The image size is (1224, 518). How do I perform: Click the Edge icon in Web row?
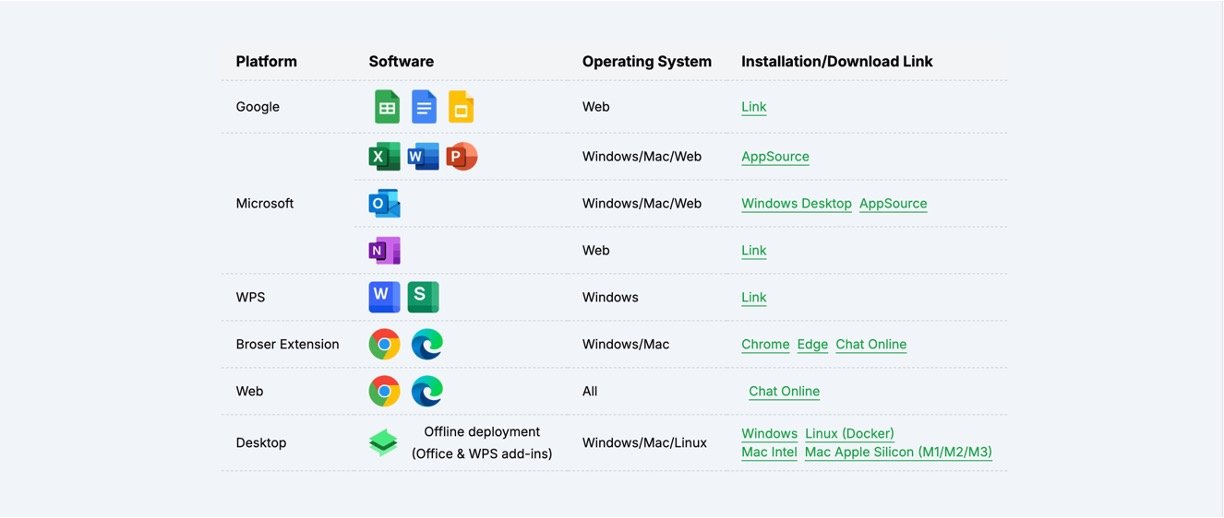click(x=427, y=391)
